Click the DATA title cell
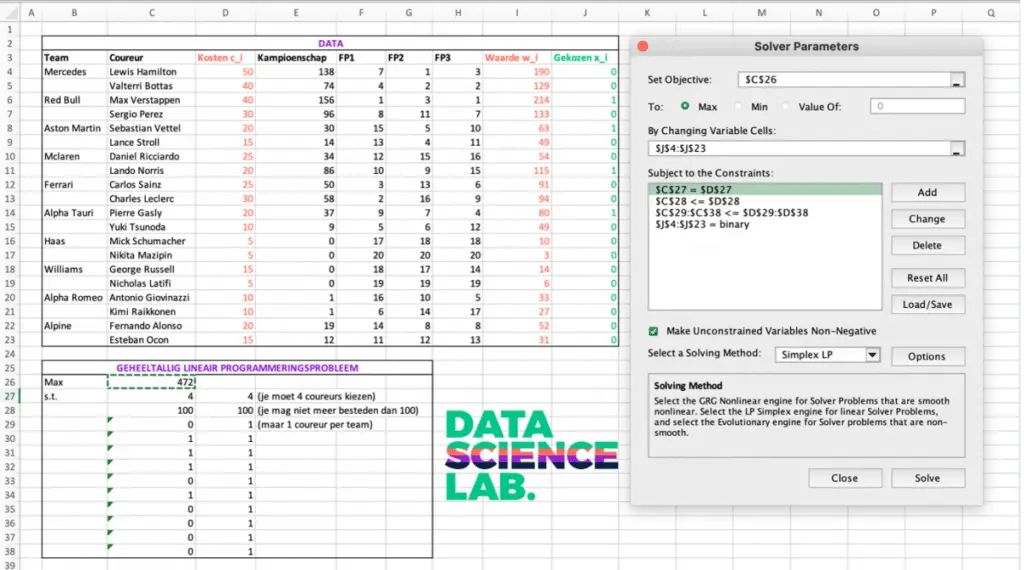The width and height of the screenshot is (1024, 570). click(x=330, y=43)
